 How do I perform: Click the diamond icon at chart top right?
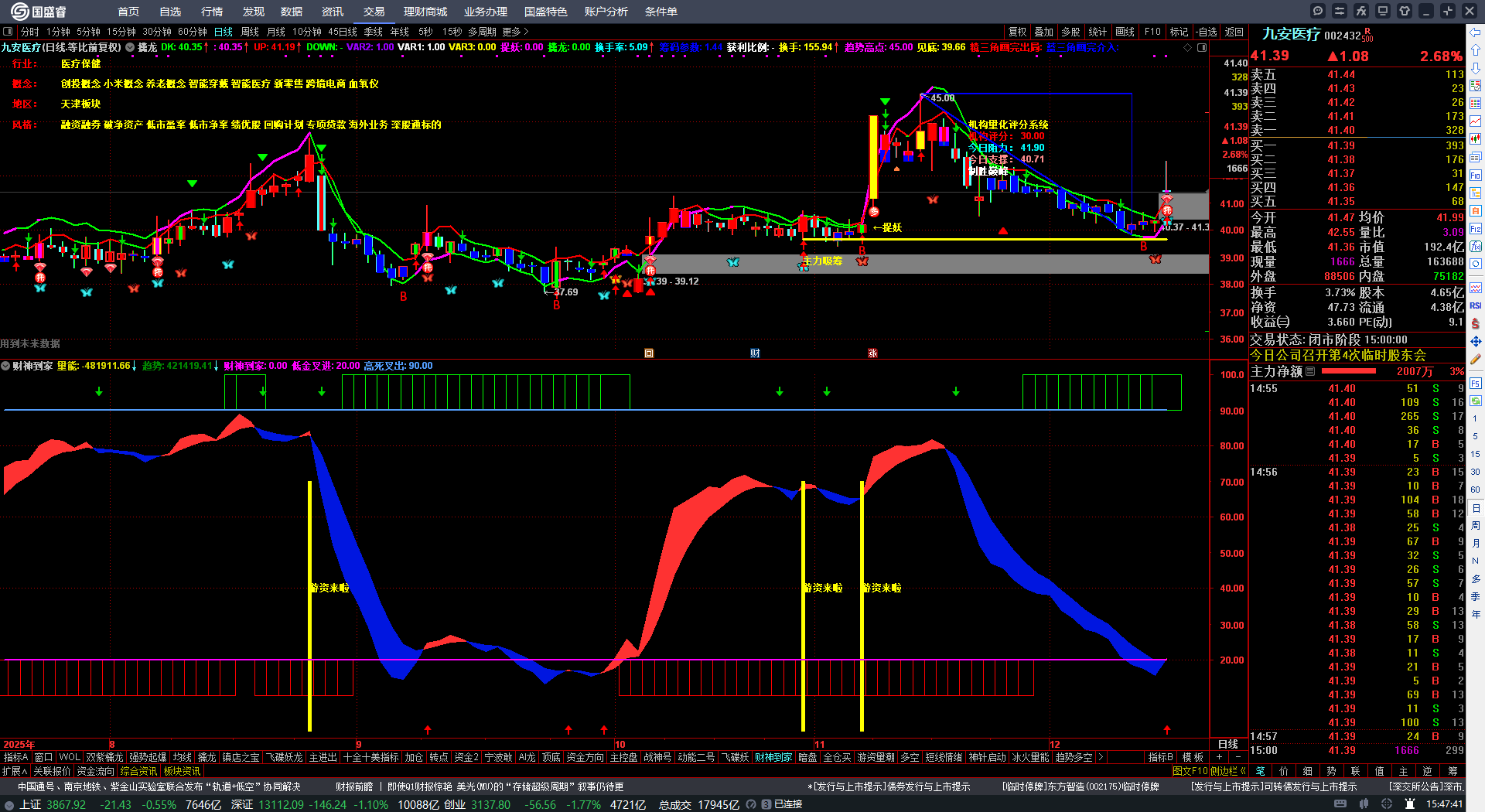(x=1188, y=47)
